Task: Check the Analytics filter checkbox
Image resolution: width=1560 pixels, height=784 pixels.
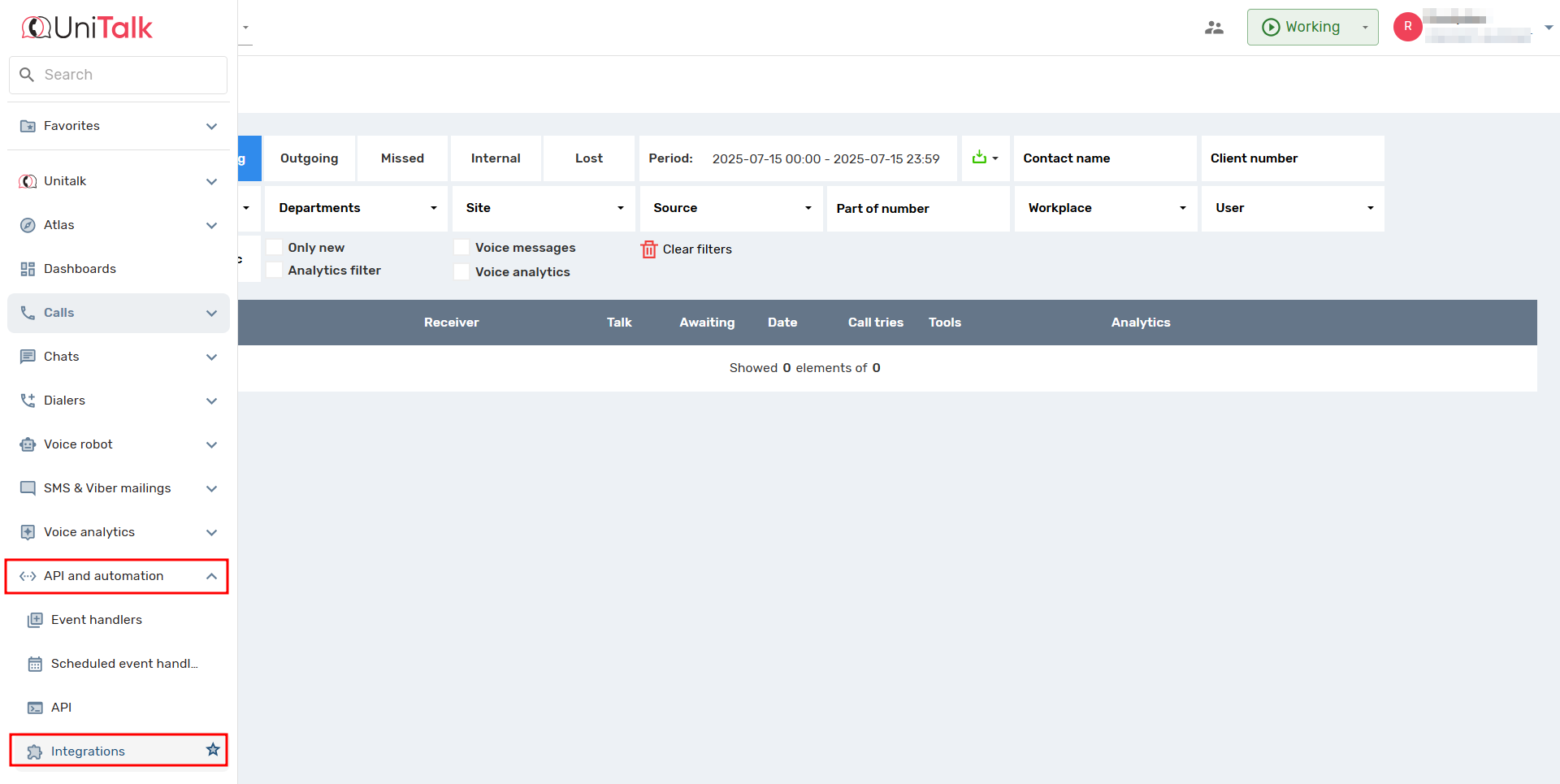Action: pos(275,270)
